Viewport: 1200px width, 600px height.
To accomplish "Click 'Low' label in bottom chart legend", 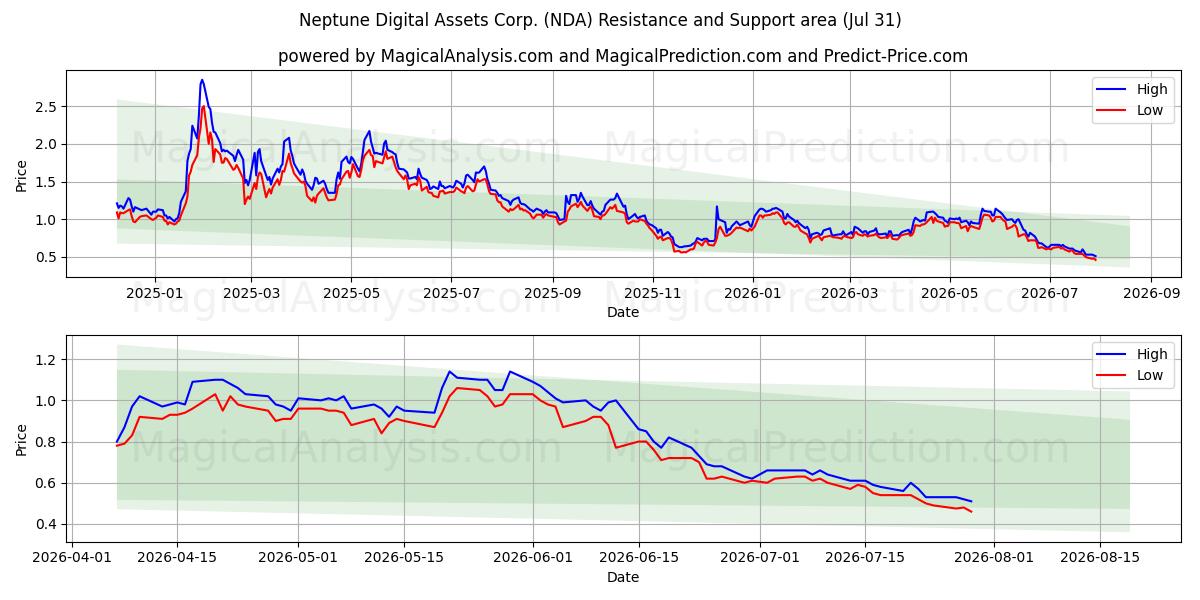I will 1150,375.
